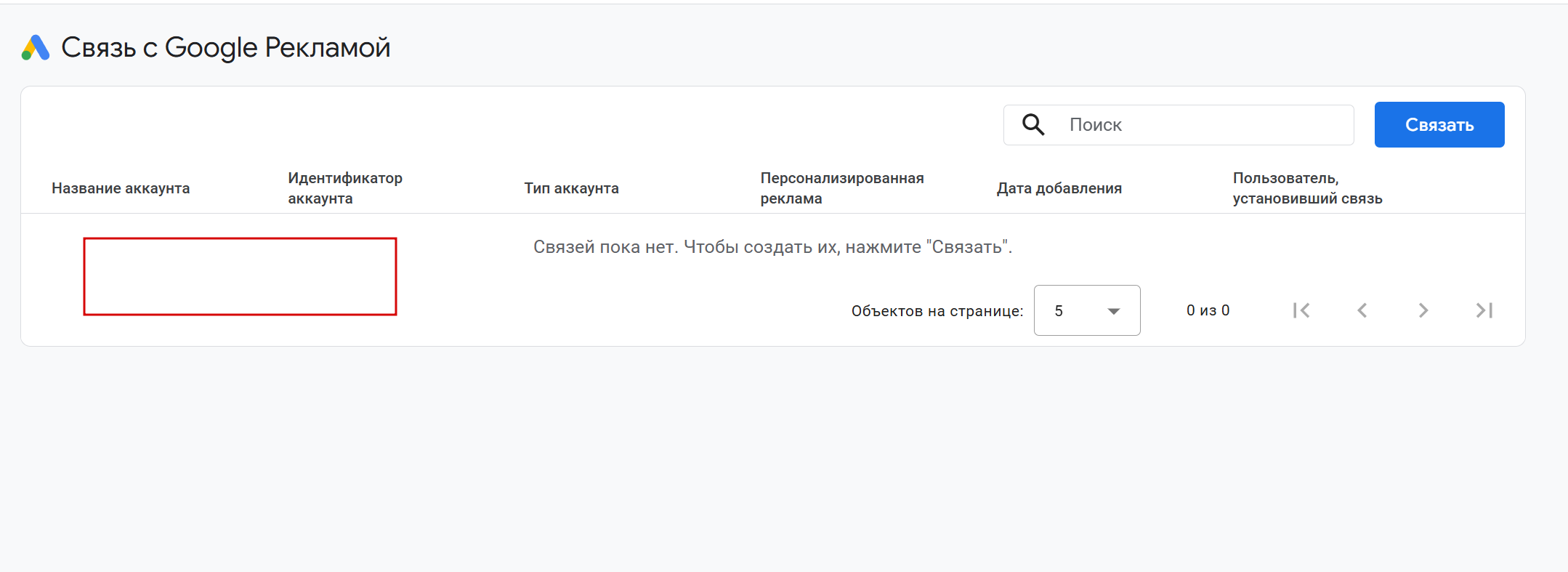Click the previous page chevron
This screenshot has width=1568, height=572.
(x=1362, y=310)
